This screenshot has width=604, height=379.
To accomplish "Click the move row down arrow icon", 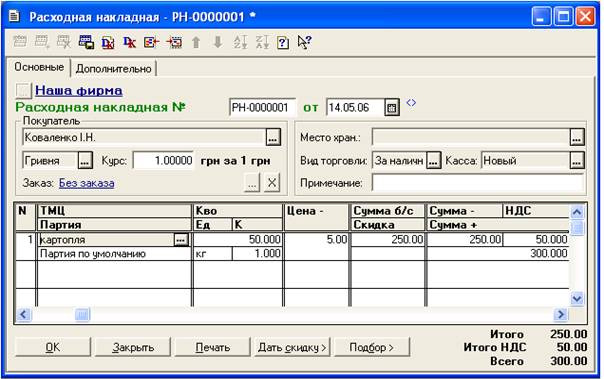I will click(218, 42).
